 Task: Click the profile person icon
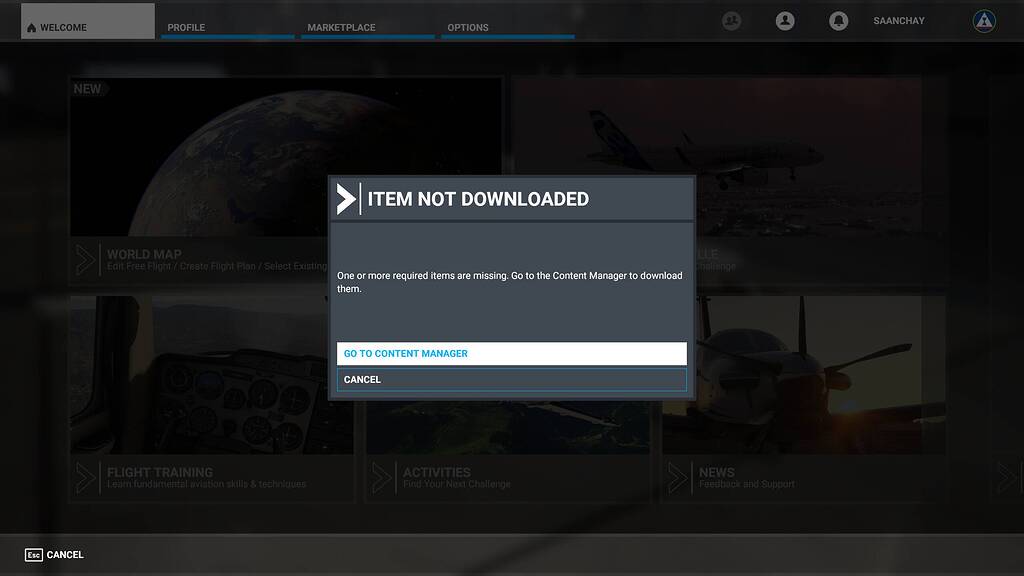tap(785, 20)
